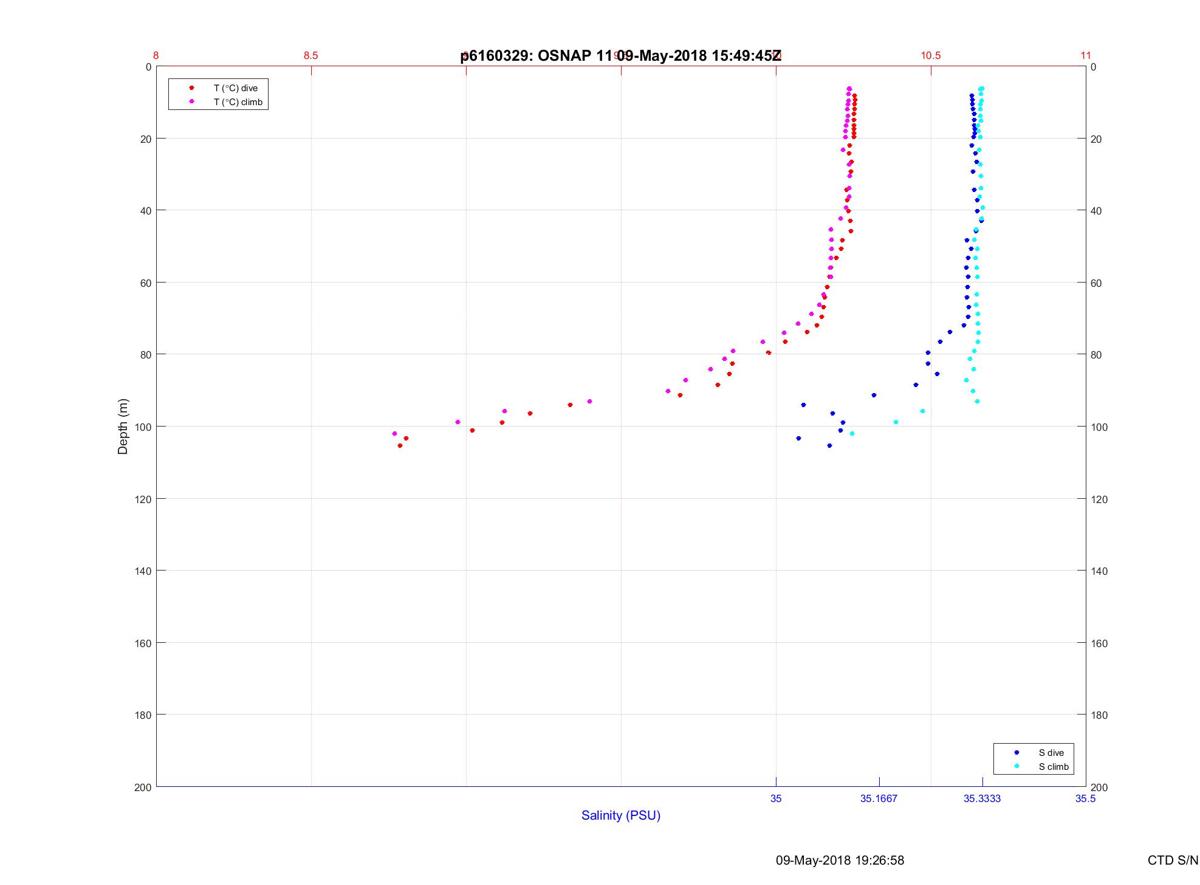
Task: Click the dark blue marker in salinity legend
Action: click(x=1016, y=752)
